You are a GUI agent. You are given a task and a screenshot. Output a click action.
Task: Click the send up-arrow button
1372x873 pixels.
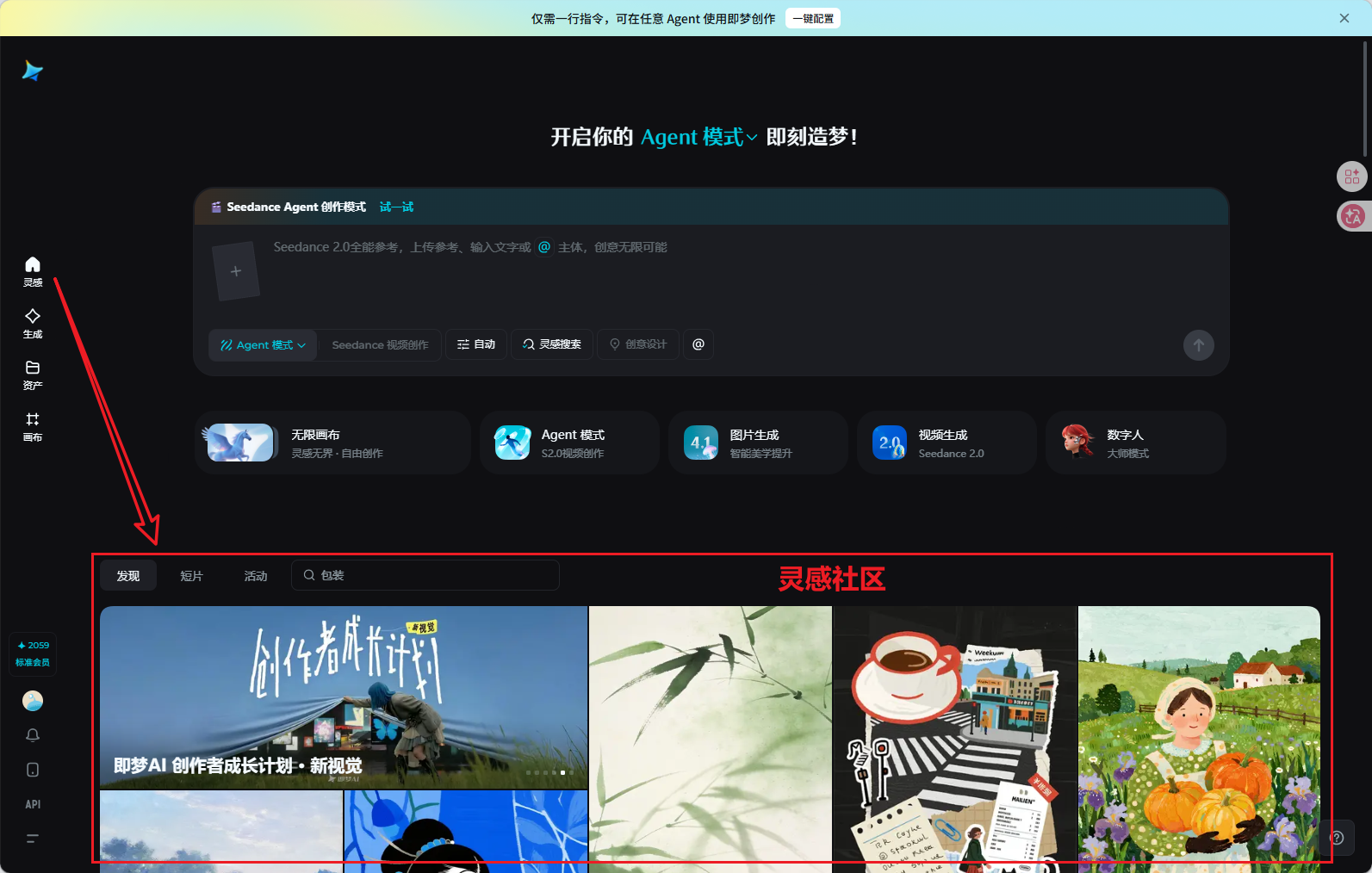pos(1198,345)
